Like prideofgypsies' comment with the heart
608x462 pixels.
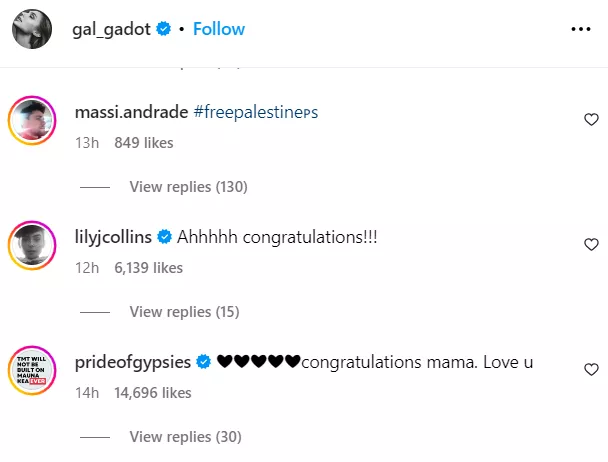click(590, 369)
